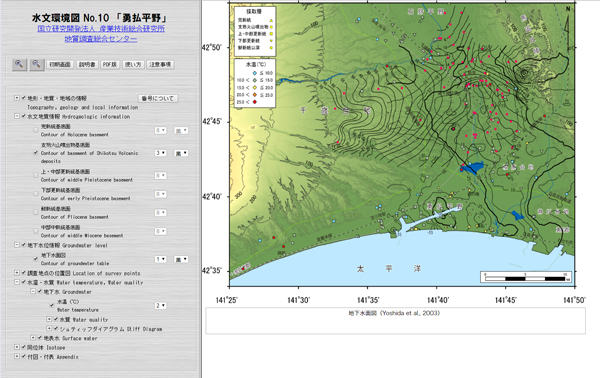Screen dimensions: 600x378
Task: Expand Location of survey points node
Action: click(17, 273)
